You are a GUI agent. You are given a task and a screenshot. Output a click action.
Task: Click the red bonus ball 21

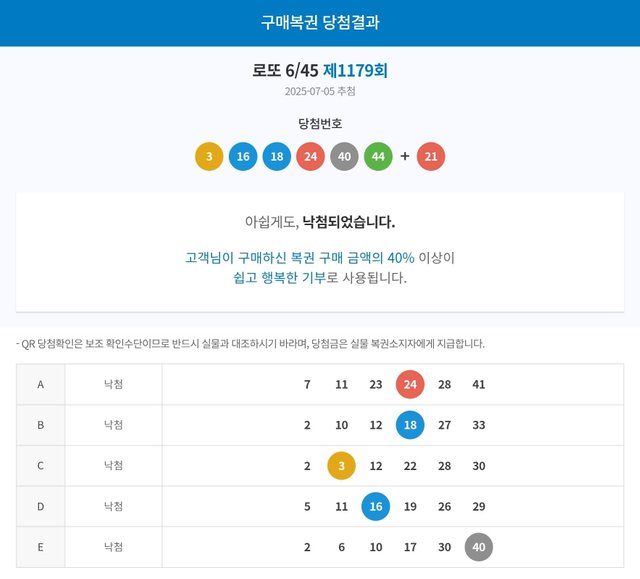click(x=431, y=156)
